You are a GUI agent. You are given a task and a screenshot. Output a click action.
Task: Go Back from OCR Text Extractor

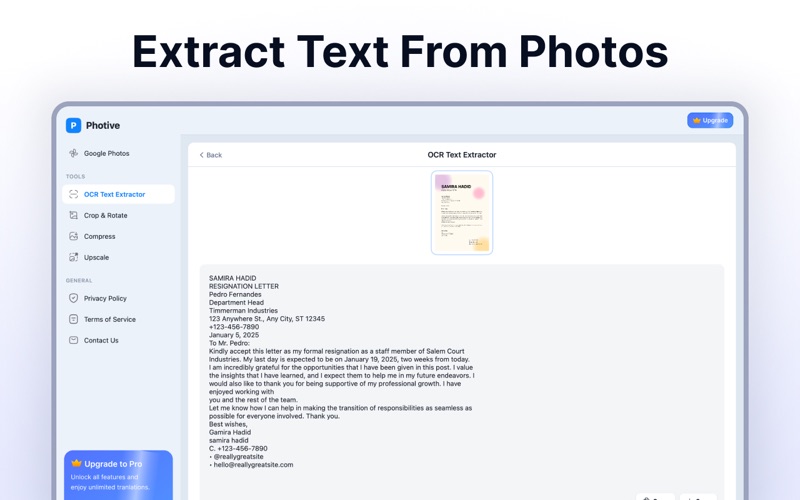211,155
